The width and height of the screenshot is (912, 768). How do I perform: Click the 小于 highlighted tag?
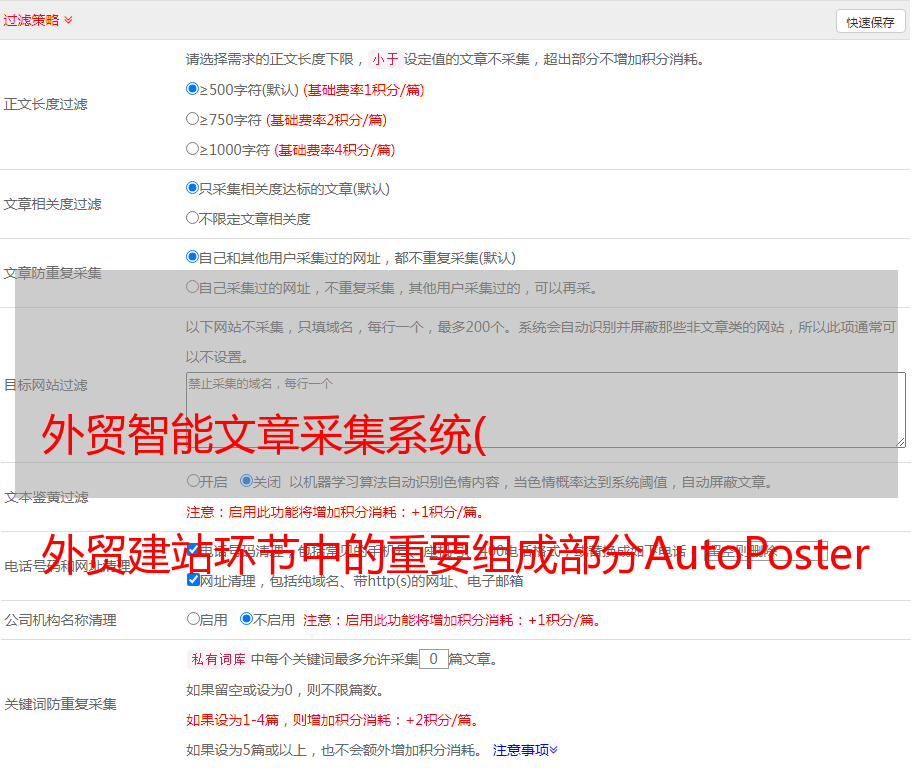tap(385, 59)
